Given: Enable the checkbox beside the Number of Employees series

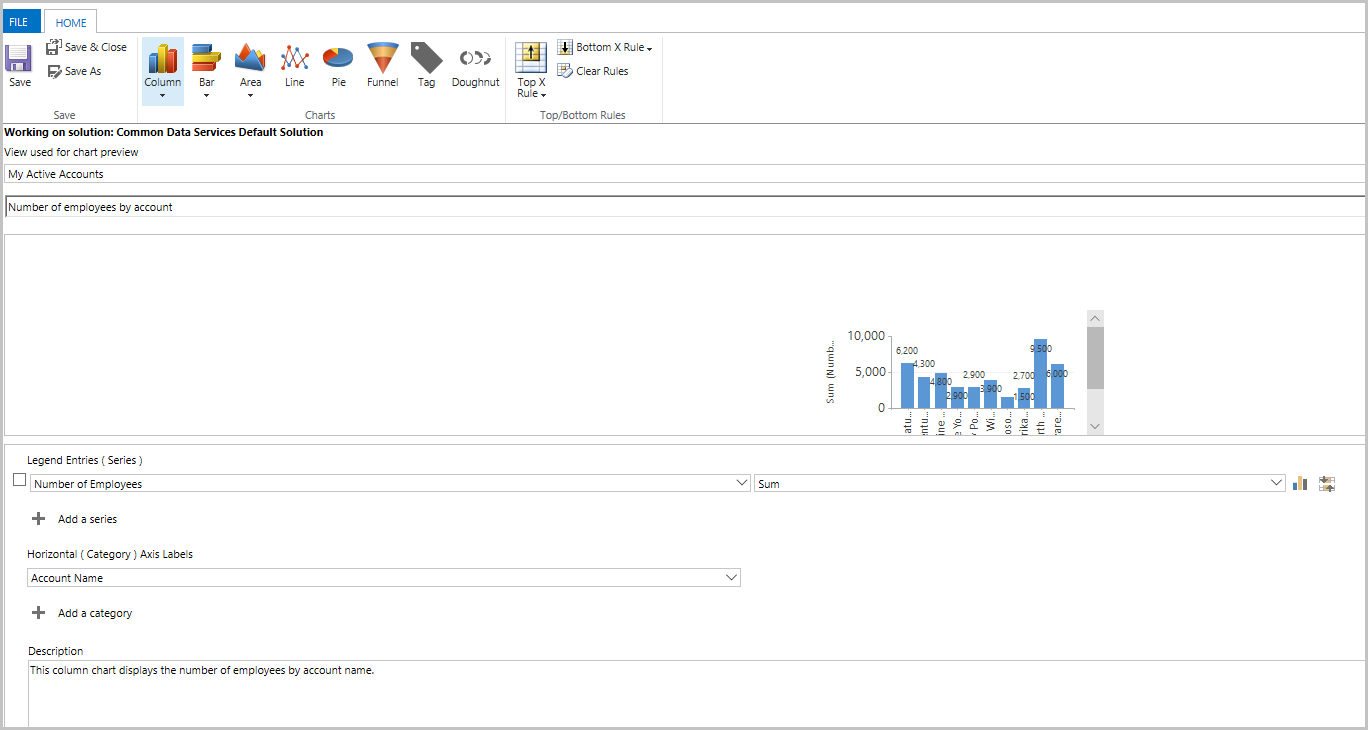Looking at the screenshot, I should click(19, 479).
